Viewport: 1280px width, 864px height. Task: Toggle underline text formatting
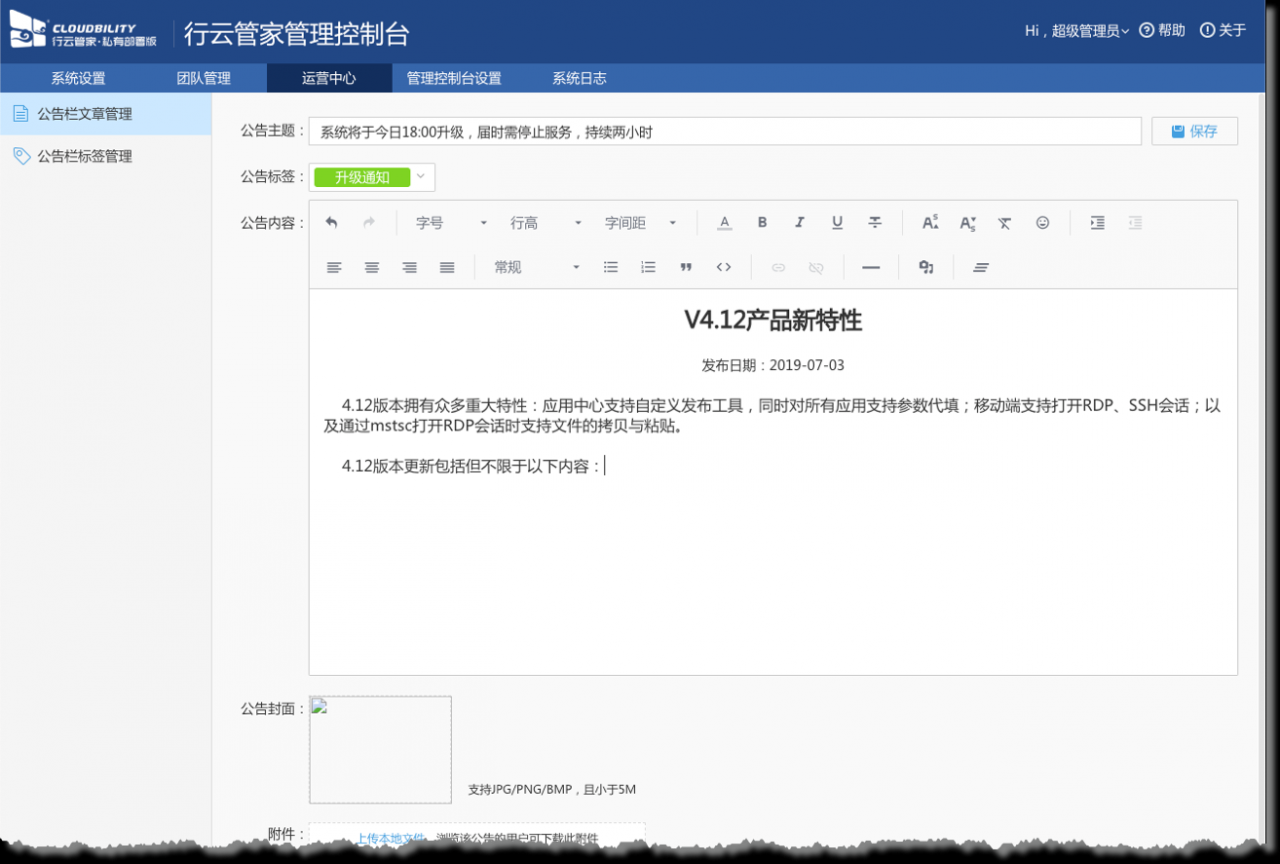coord(837,223)
